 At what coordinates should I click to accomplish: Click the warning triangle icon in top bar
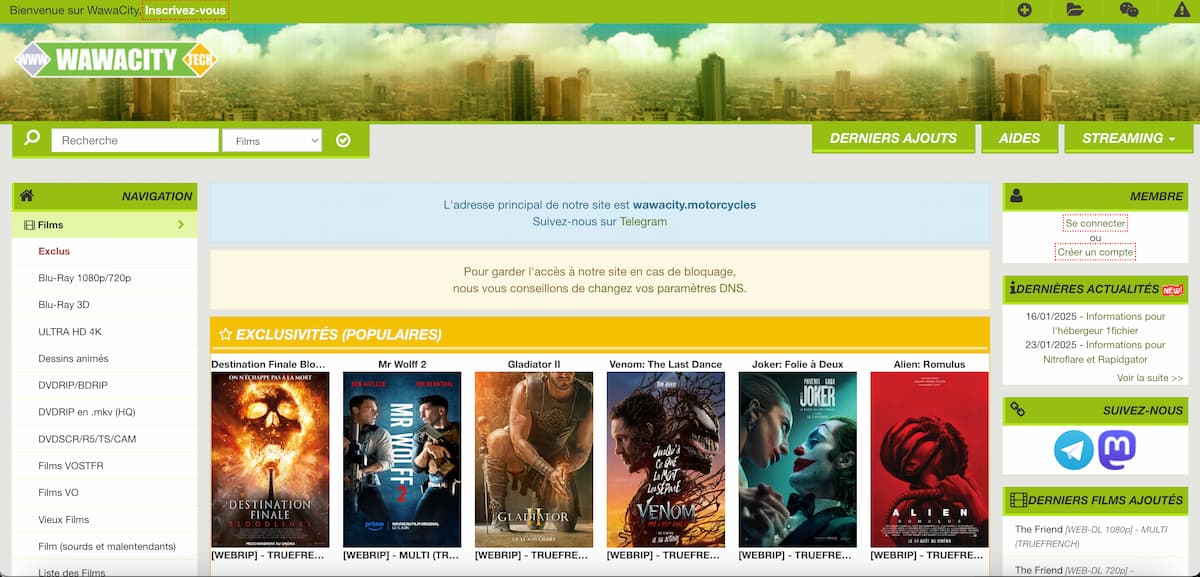(1181, 10)
